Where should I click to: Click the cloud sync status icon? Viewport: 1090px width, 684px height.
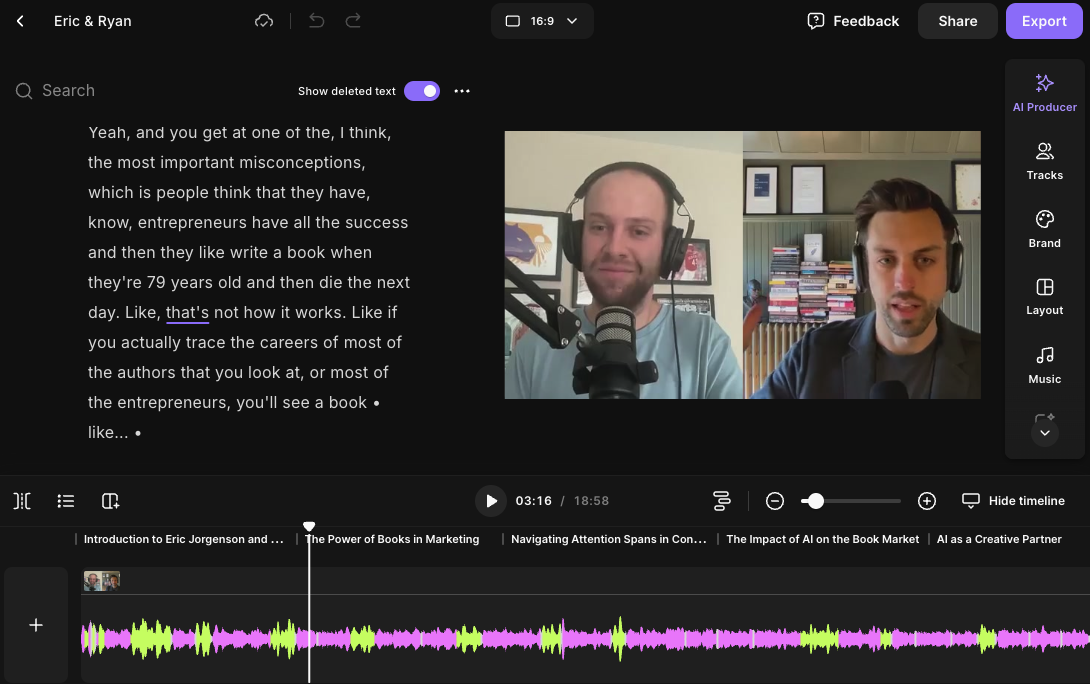pyautogui.click(x=264, y=21)
